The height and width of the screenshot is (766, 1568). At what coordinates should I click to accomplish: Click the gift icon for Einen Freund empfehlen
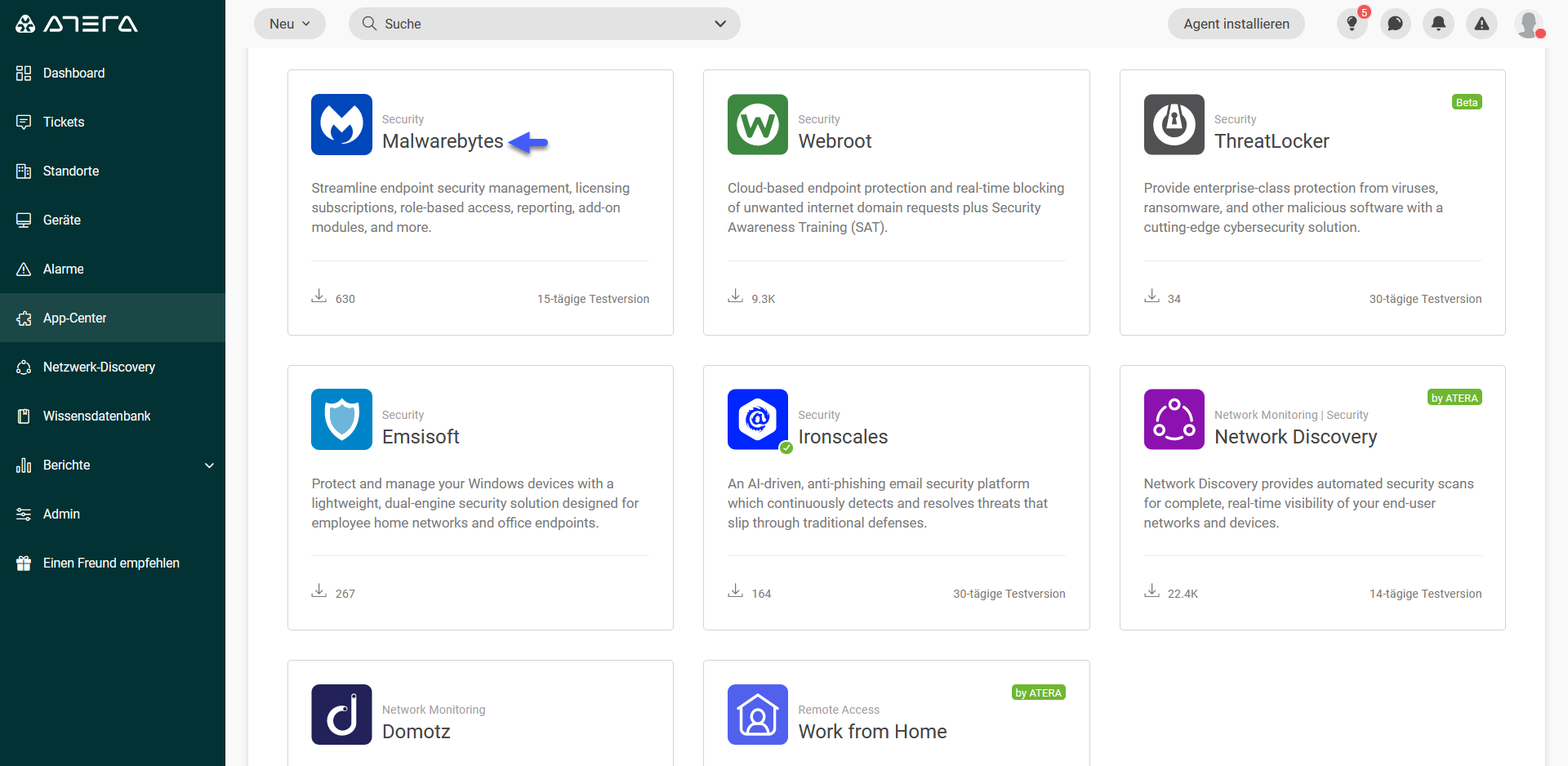pos(24,563)
